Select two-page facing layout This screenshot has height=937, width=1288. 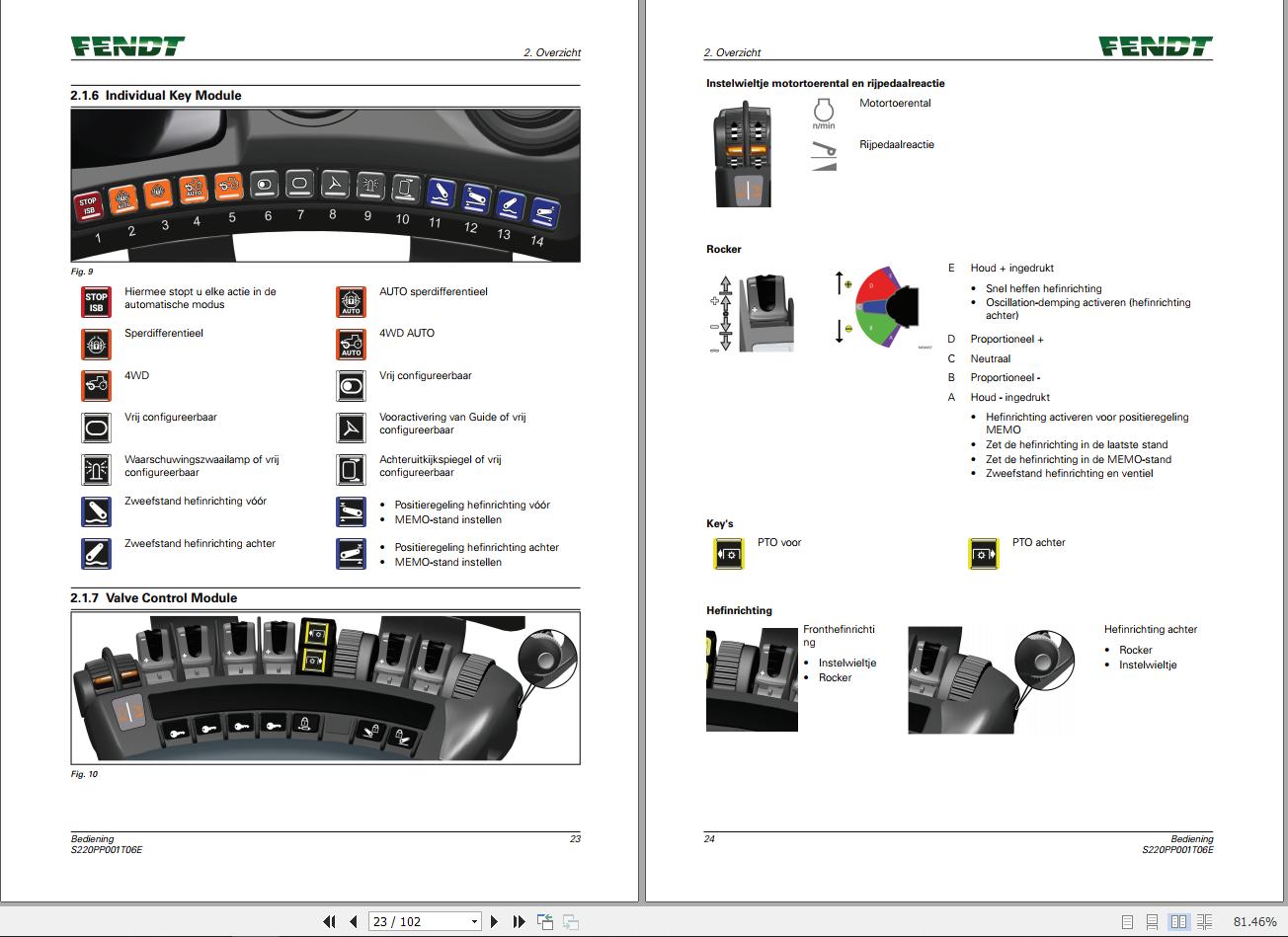tap(1178, 921)
